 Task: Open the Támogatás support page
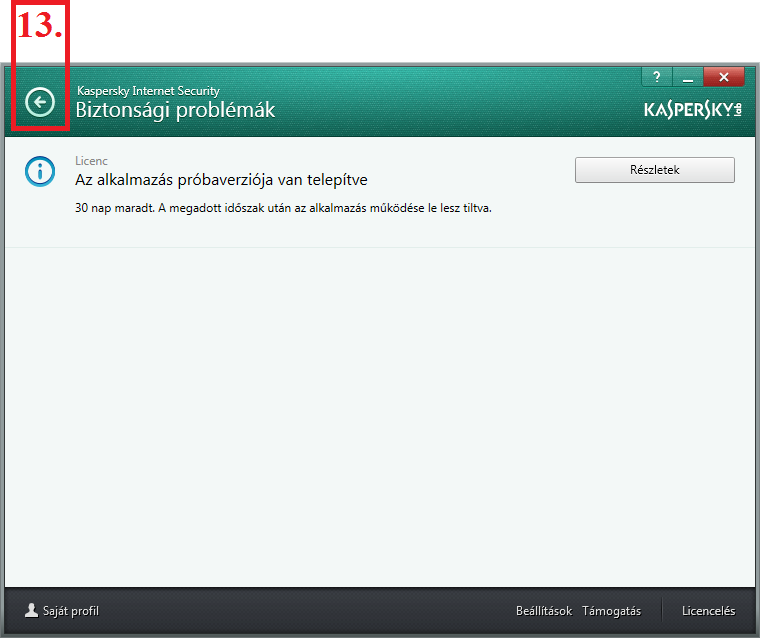tap(612, 611)
